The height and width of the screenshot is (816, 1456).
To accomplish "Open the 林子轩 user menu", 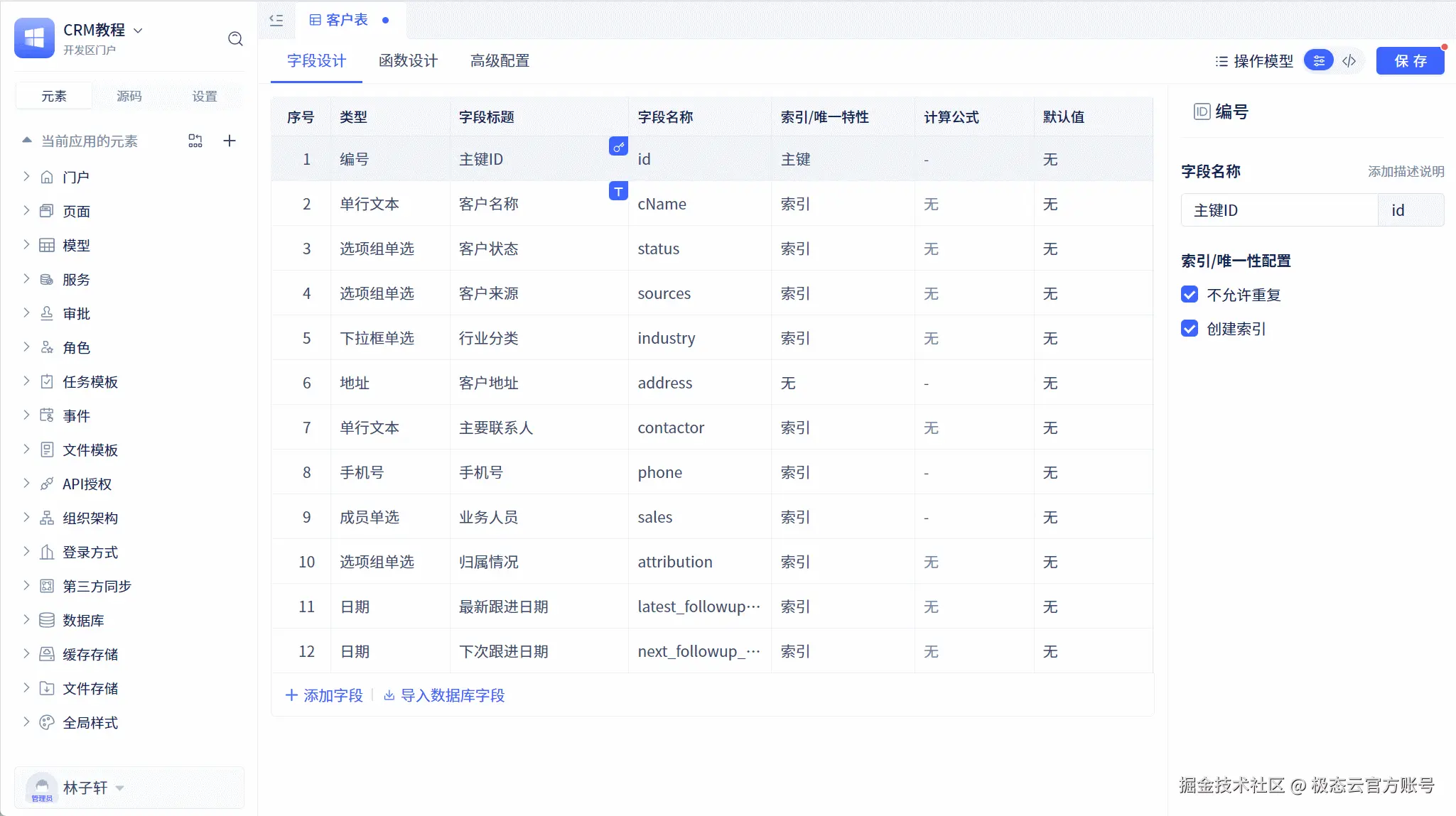I will point(85,788).
